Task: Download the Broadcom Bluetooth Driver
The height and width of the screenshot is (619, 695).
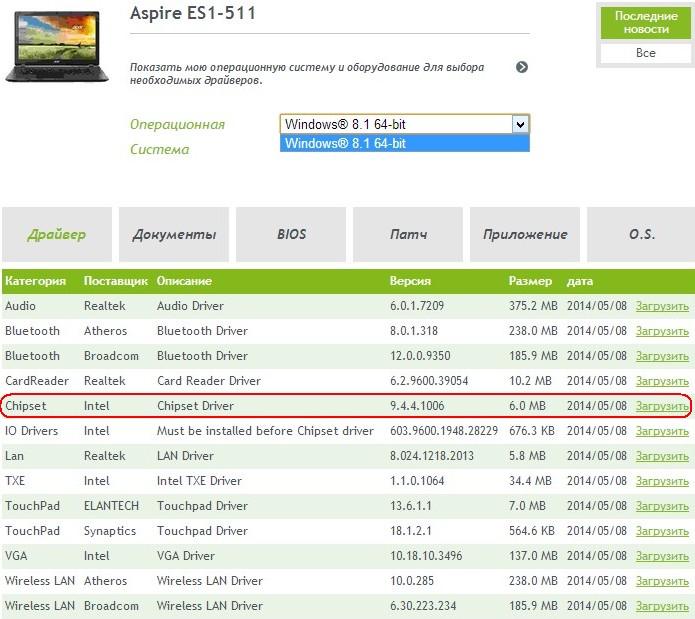Action: [662, 356]
